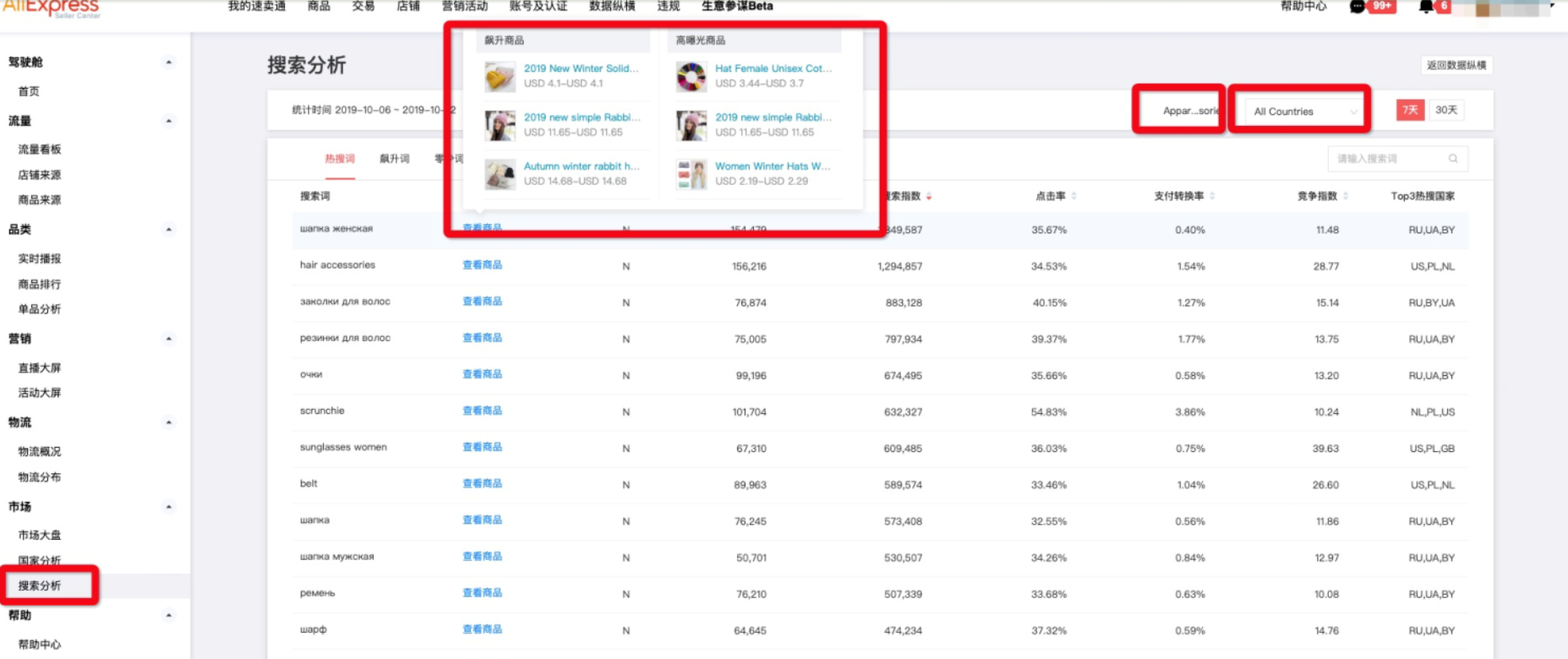The height and width of the screenshot is (659, 1568).
Task: Sort table by 竞争指数 column arrow
Action: [x=1346, y=196]
